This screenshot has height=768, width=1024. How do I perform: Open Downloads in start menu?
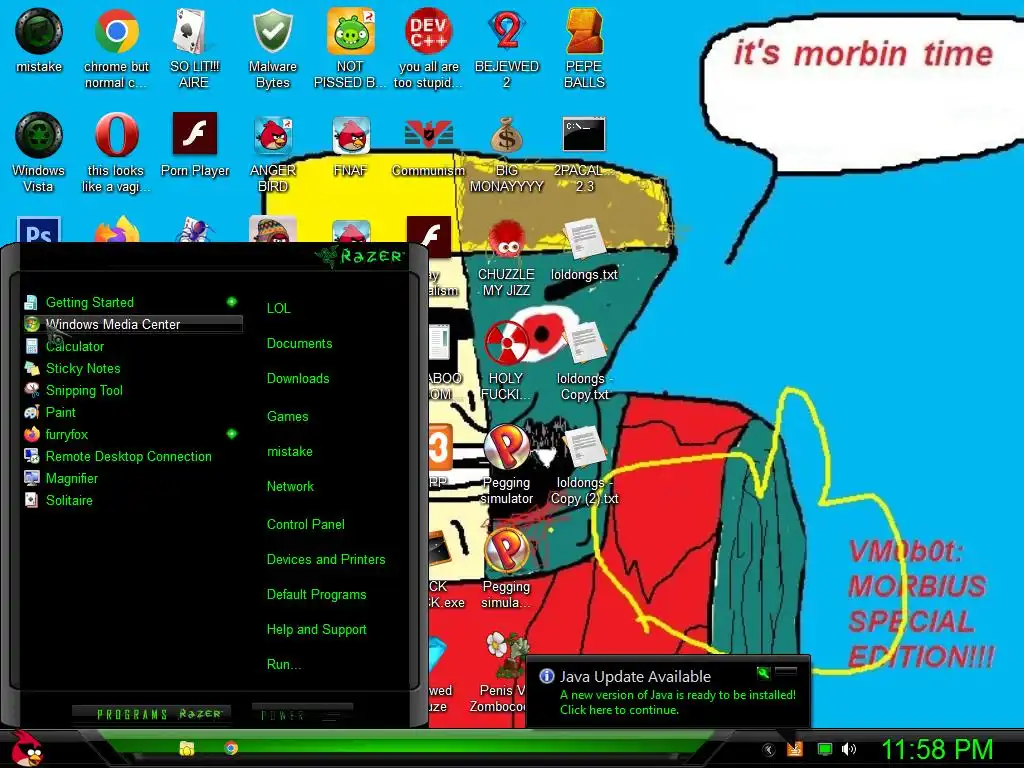pos(298,379)
